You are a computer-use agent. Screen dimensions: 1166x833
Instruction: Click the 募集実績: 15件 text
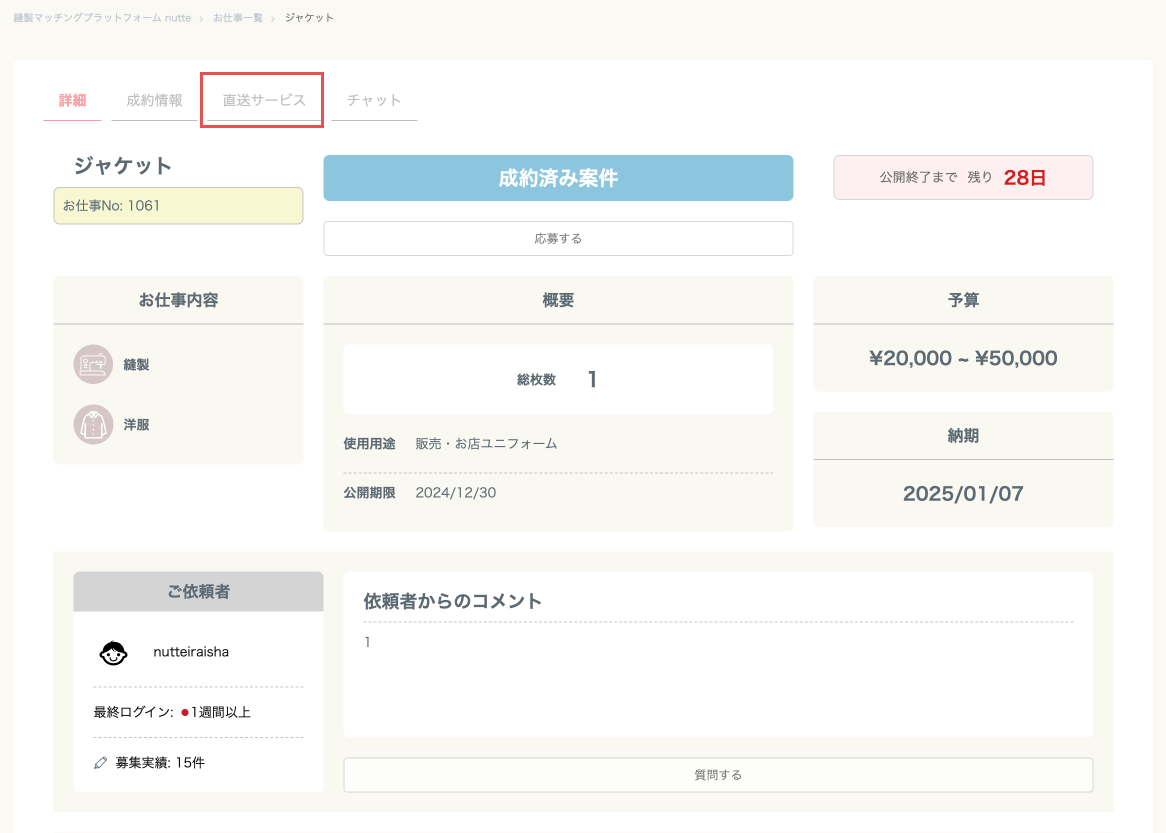click(x=160, y=763)
